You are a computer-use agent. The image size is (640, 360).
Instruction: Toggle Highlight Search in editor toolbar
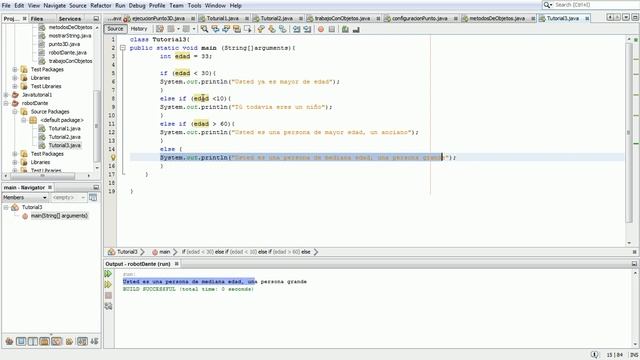click(237, 29)
